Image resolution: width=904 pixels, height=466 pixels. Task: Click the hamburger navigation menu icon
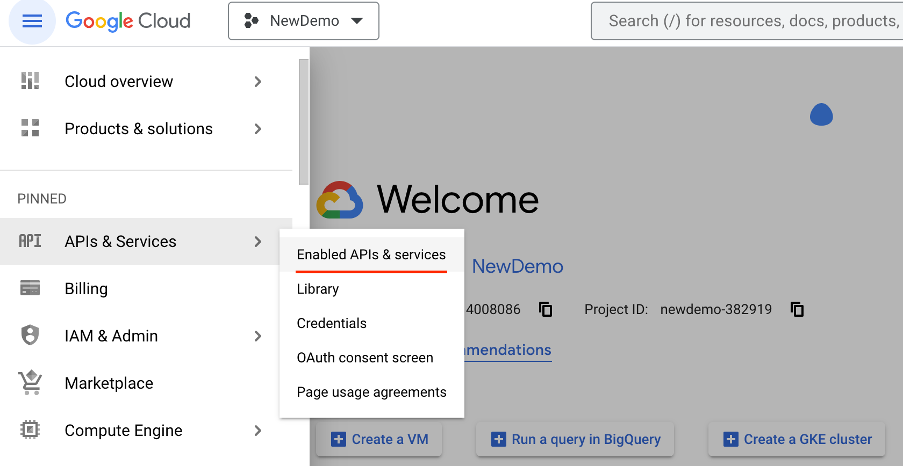(32, 21)
